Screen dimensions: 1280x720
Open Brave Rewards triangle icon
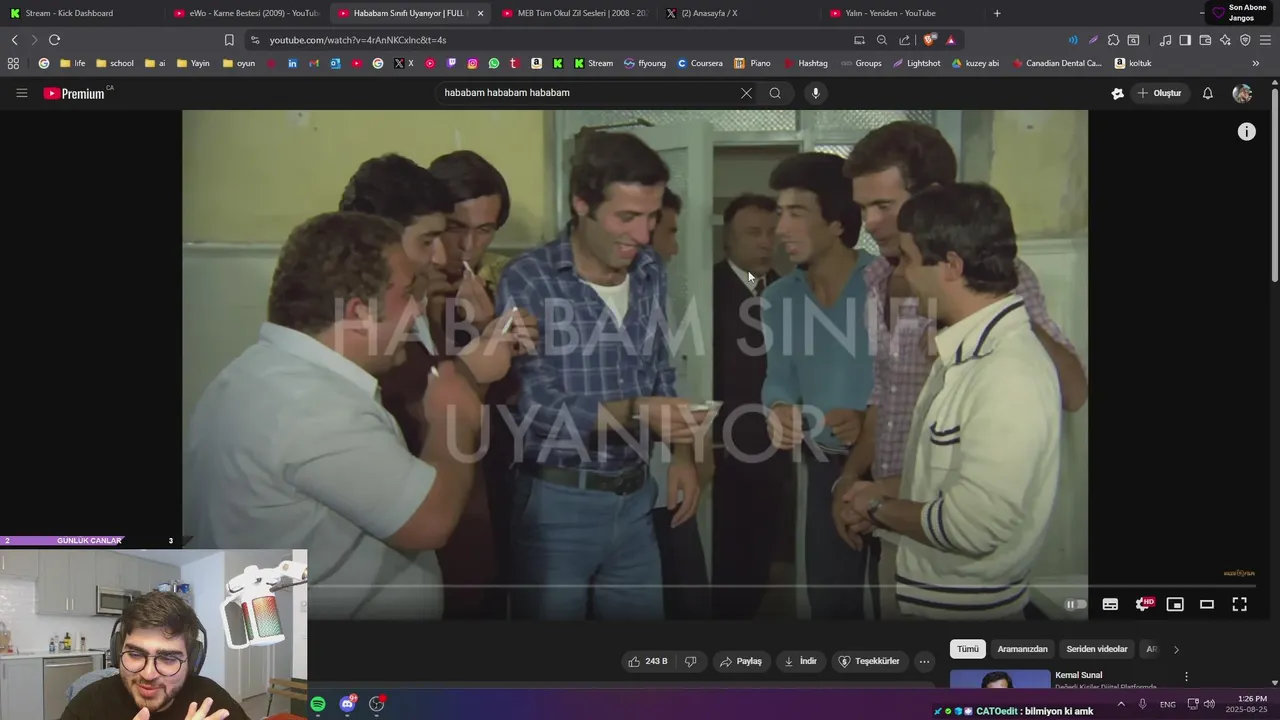950,40
